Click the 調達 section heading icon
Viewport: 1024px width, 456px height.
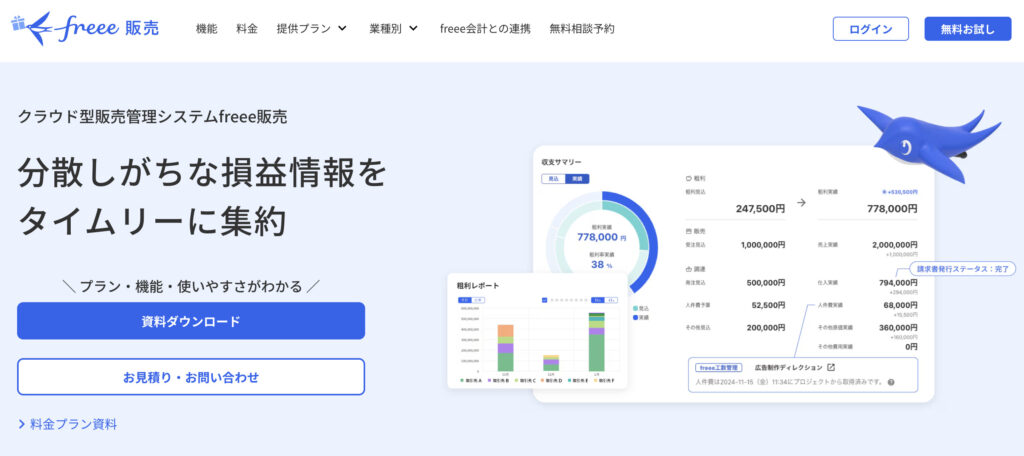coord(688,269)
